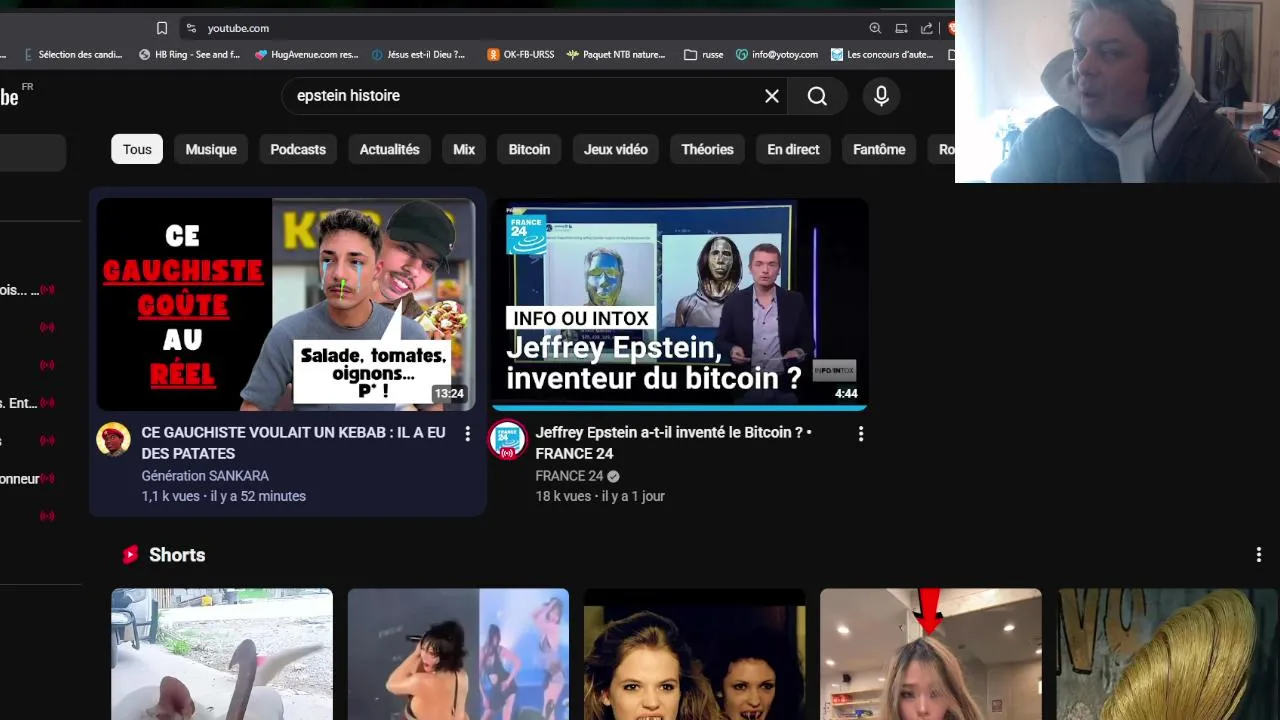
Task: Start voice search with the microphone icon
Action: point(881,96)
